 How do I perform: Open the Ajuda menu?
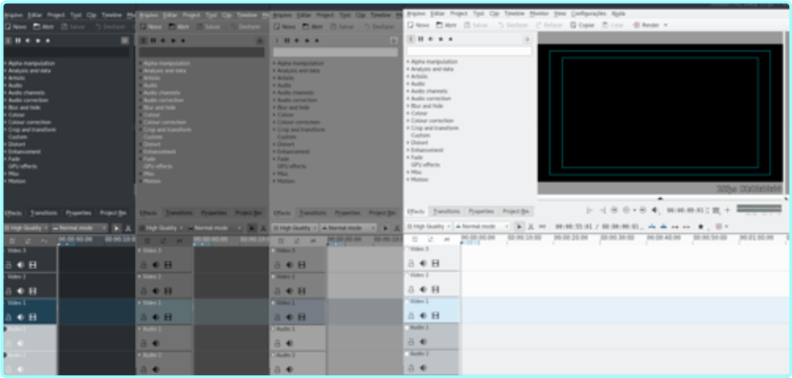[618, 14]
